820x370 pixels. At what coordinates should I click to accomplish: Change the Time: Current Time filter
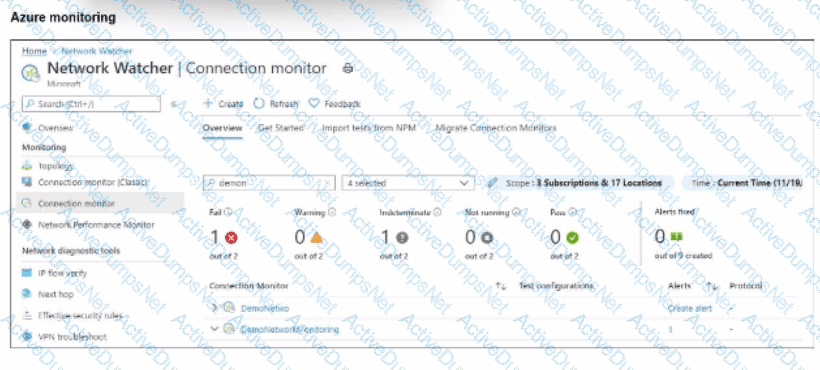point(742,183)
